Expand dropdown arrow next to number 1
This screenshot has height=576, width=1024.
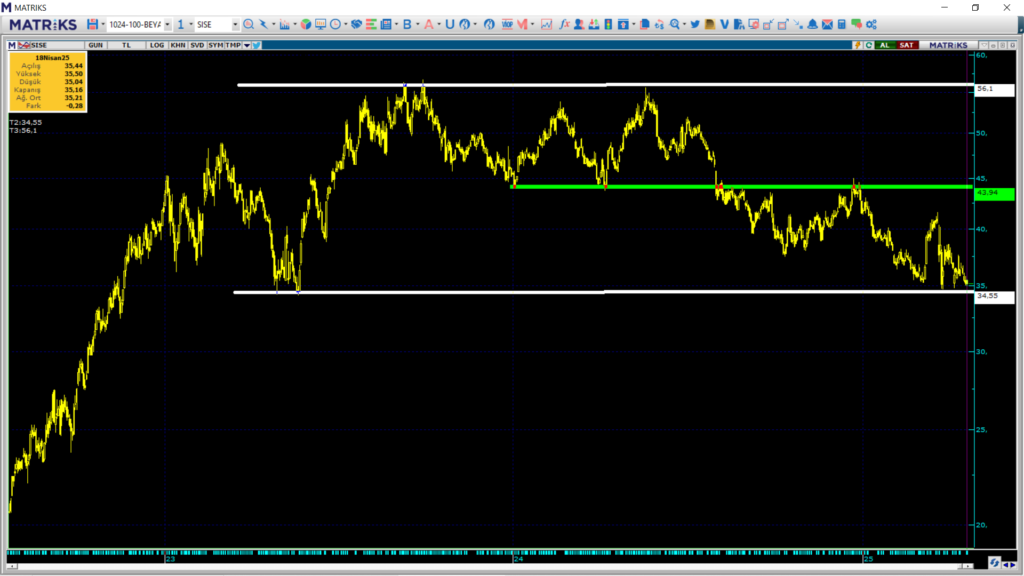[x=191, y=24]
